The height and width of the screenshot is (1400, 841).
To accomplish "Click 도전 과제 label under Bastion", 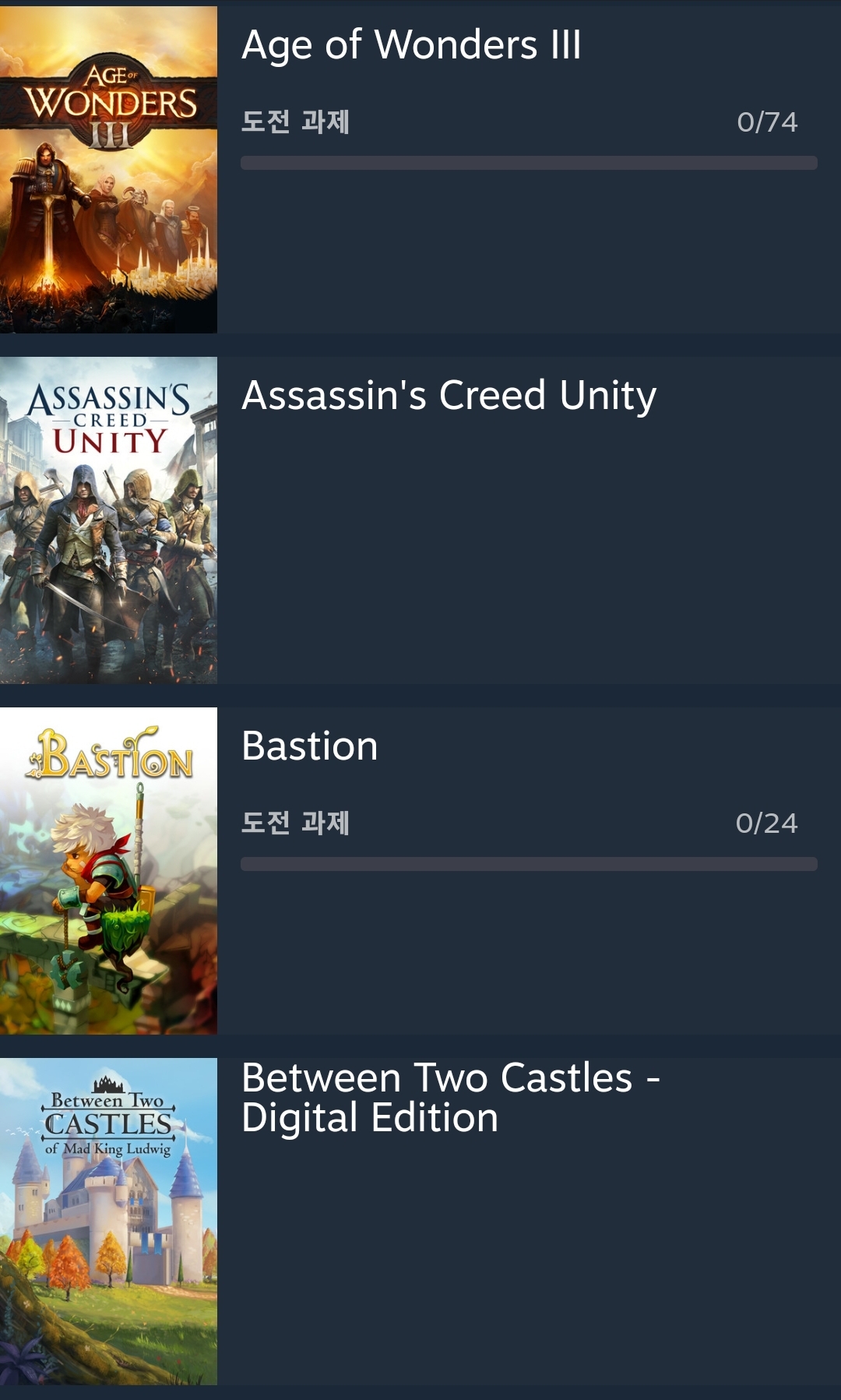I will 295,823.
